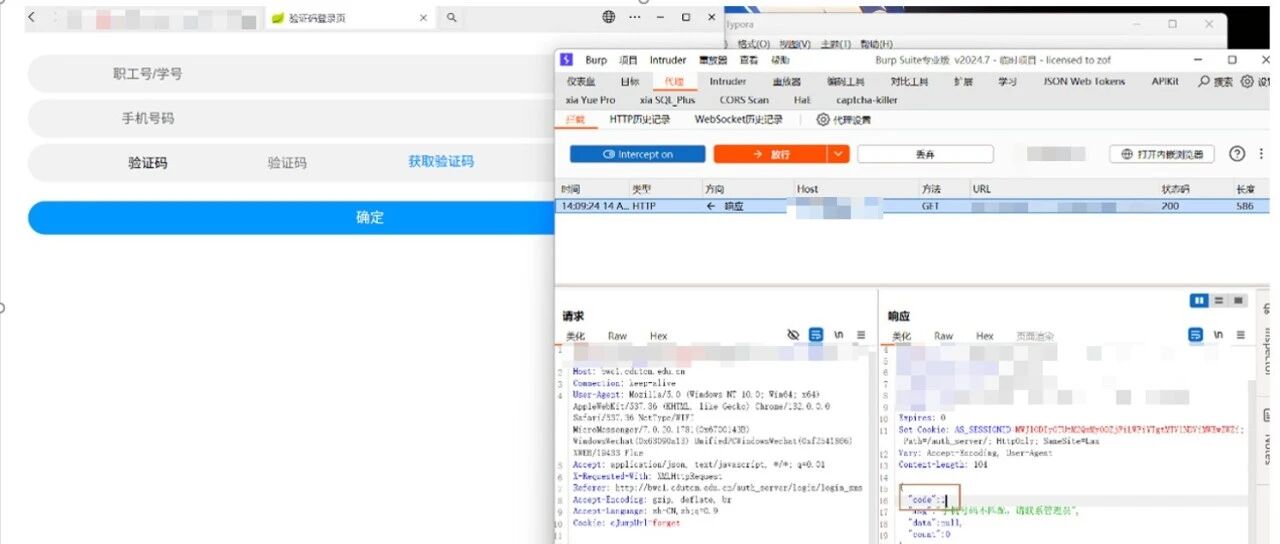Viewport: 1280px width, 544px height.
Task: Switch to 扩展 extensions tab
Action: pos(963,82)
